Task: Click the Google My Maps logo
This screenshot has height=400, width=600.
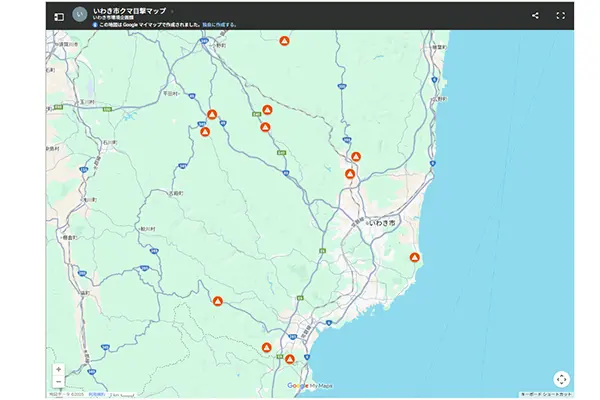Action: (308, 385)
